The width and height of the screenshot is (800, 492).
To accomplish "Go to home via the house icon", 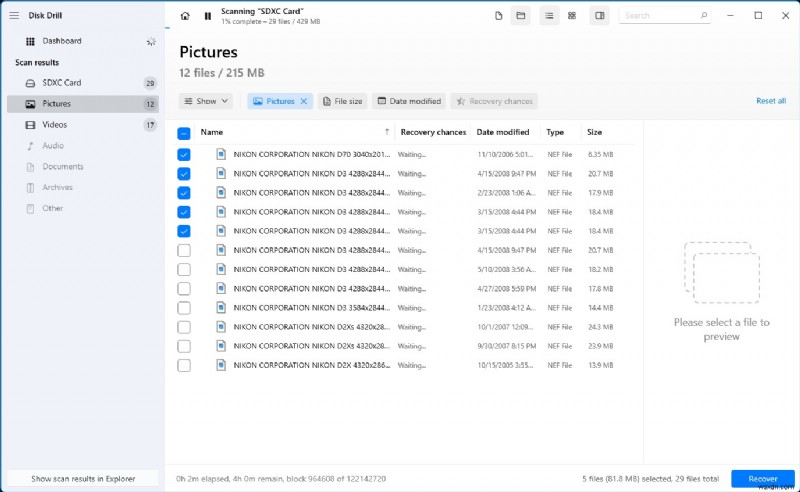I will click(x=185, y=16).
